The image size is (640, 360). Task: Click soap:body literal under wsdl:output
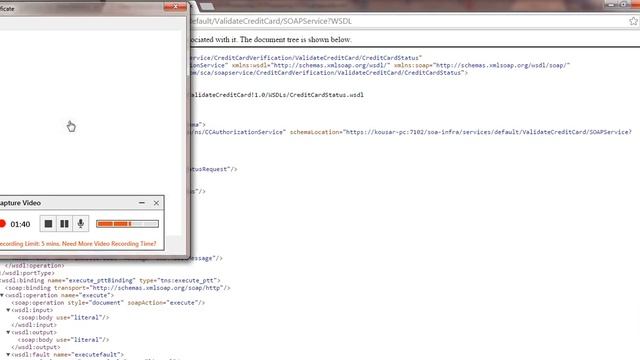63,340
